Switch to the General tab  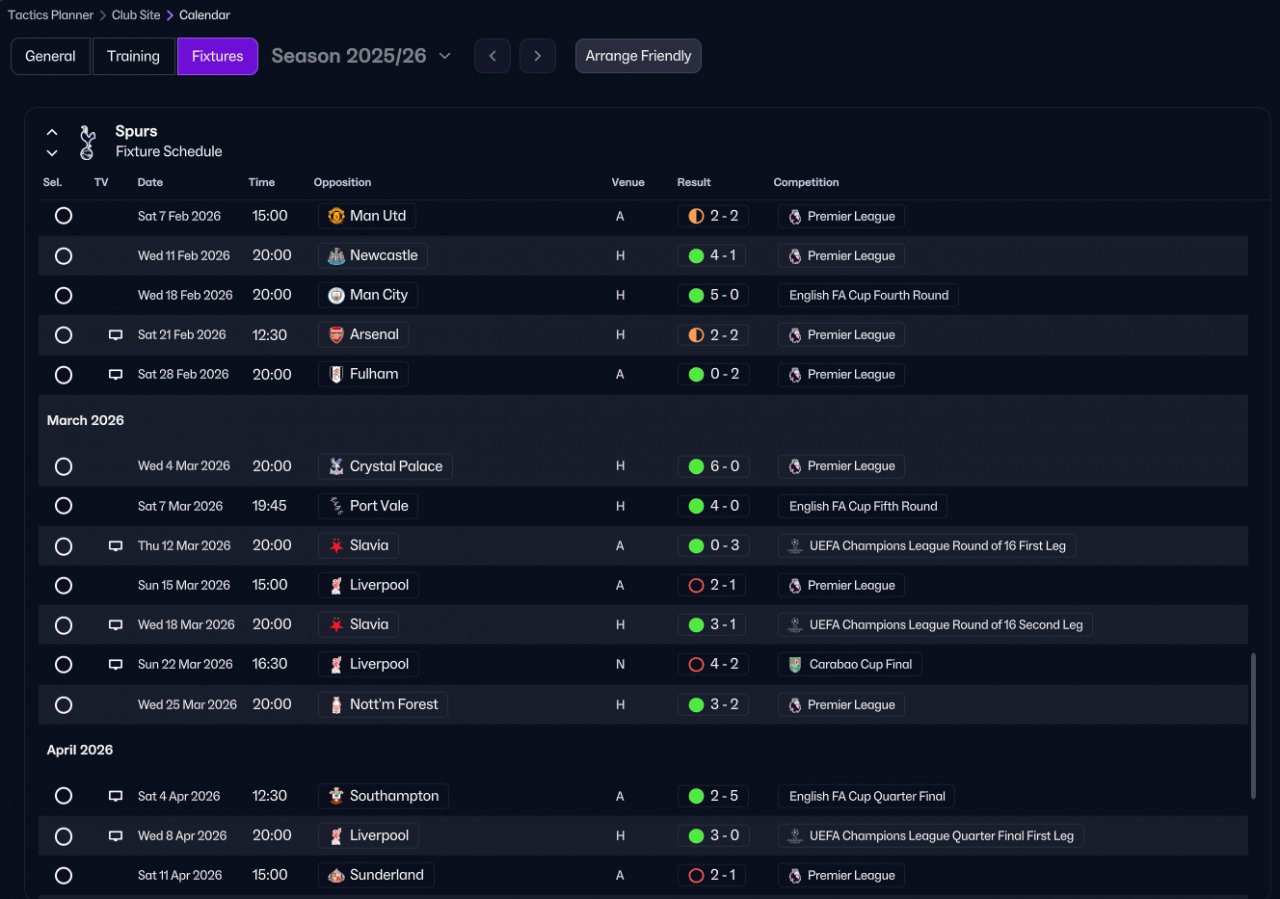50,56
